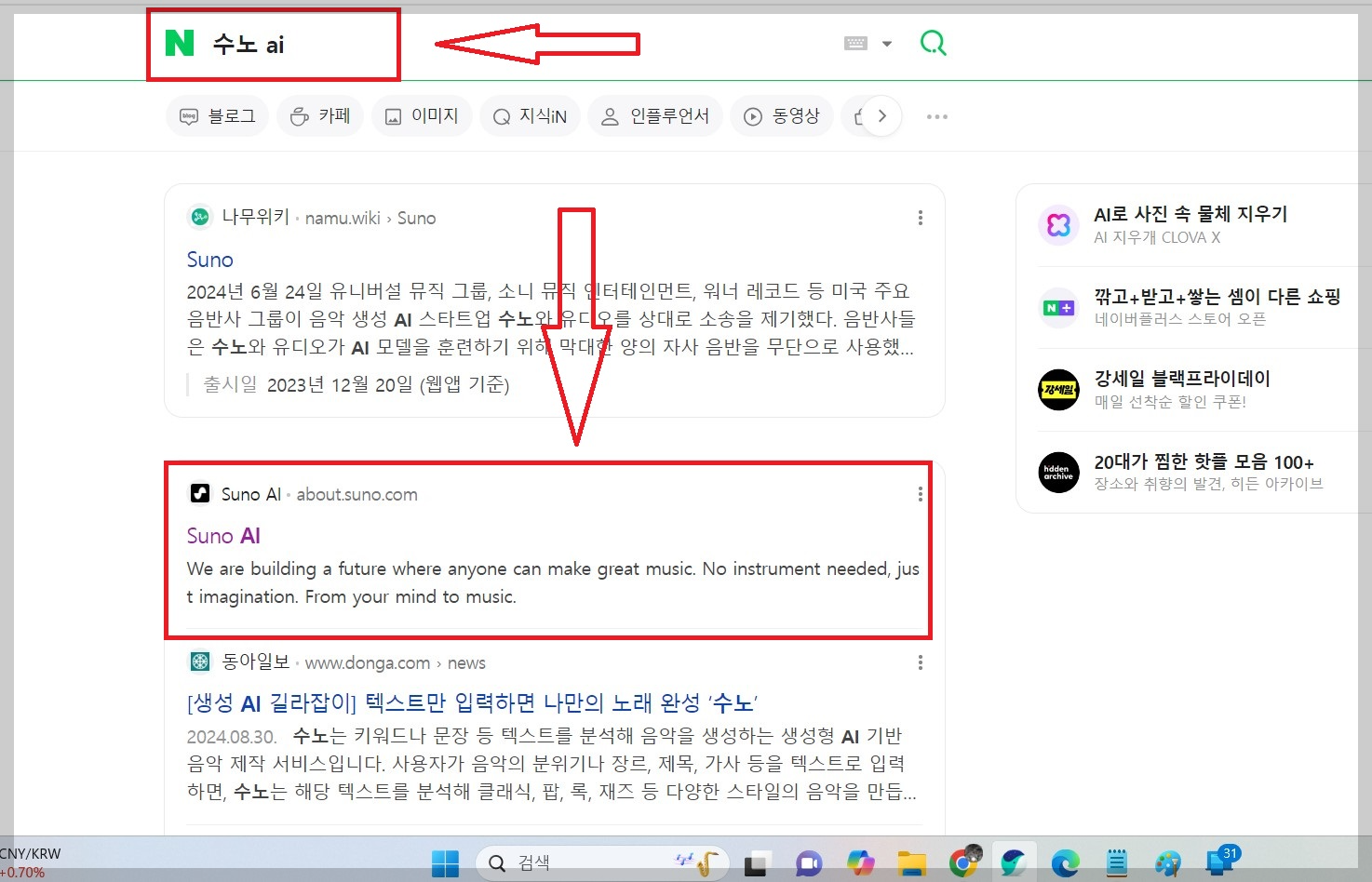This screenshot has height=882, width=1372.
Task: Open Microsoft Edge from the taskbar
Action: point(1066,864)
